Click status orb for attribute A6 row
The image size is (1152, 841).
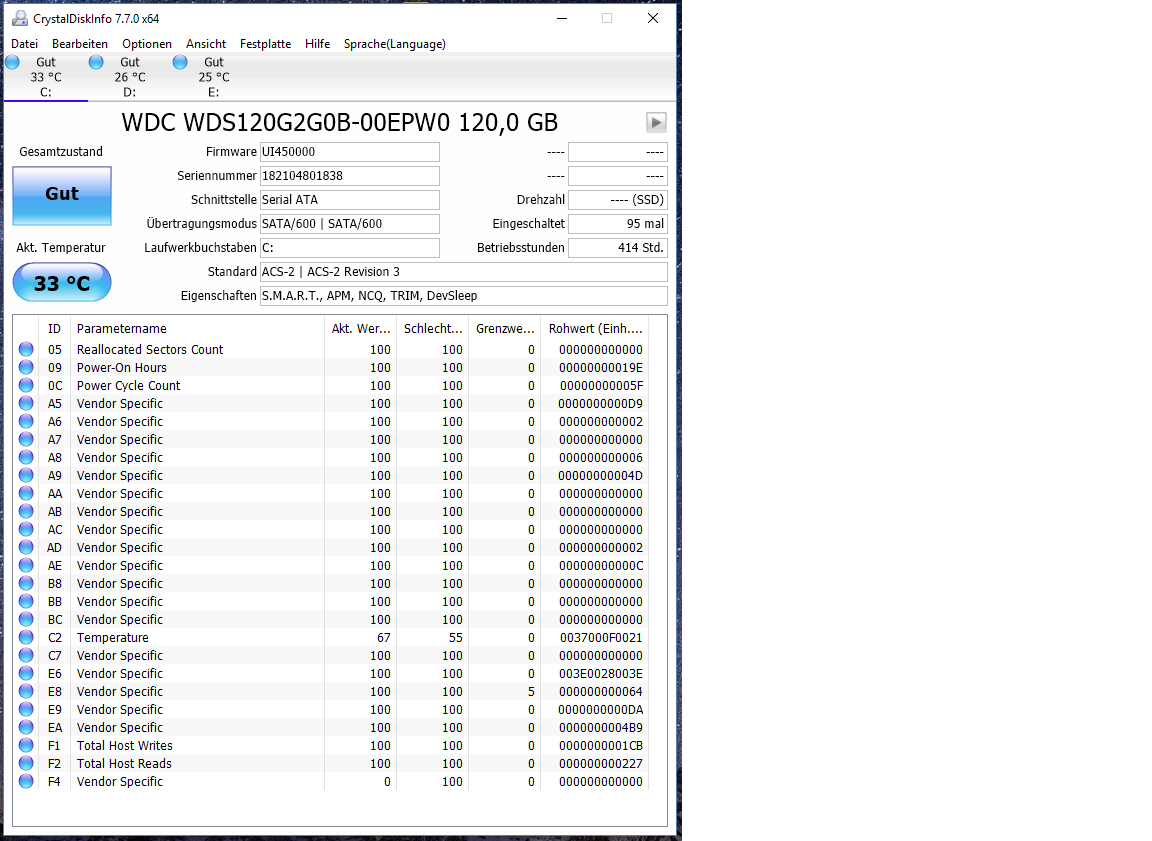tap(26, 421)
